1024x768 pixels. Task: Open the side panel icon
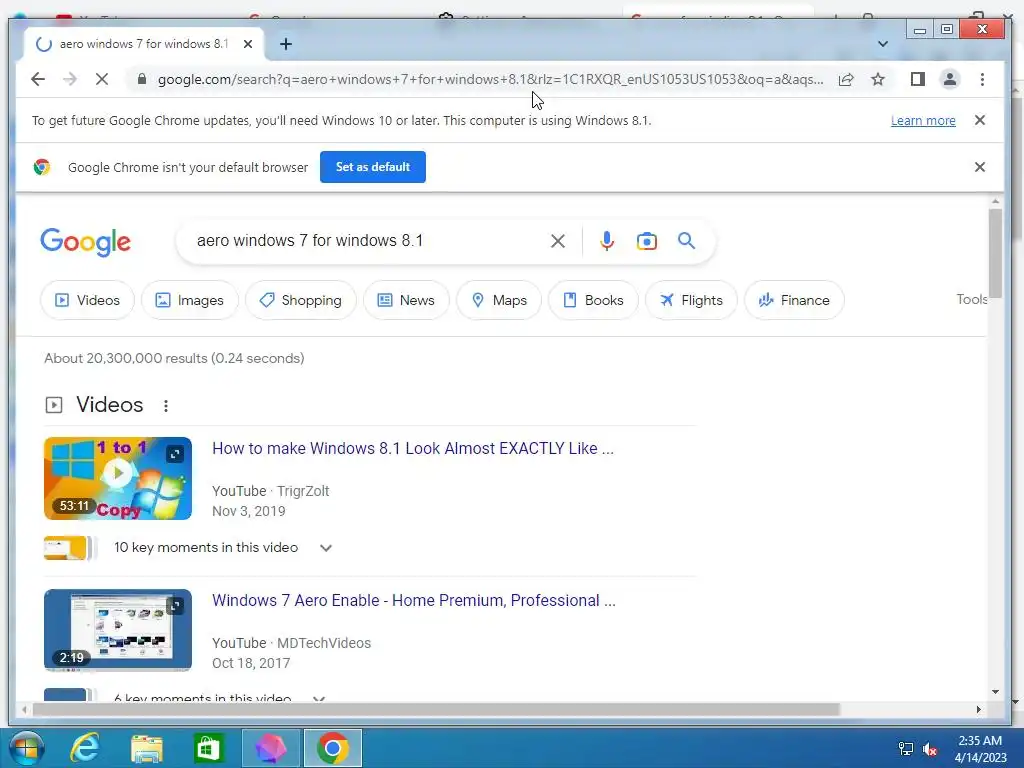coord(917,79)
